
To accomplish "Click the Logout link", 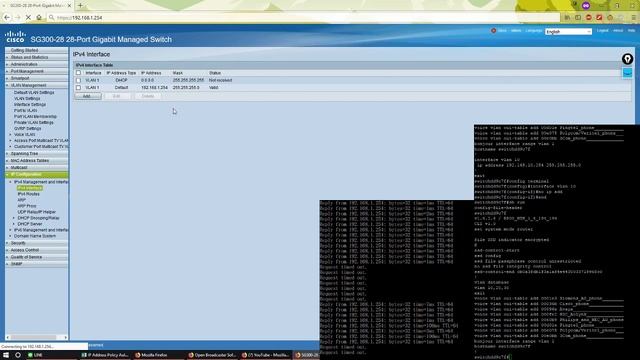I will (x=602, y=31).
